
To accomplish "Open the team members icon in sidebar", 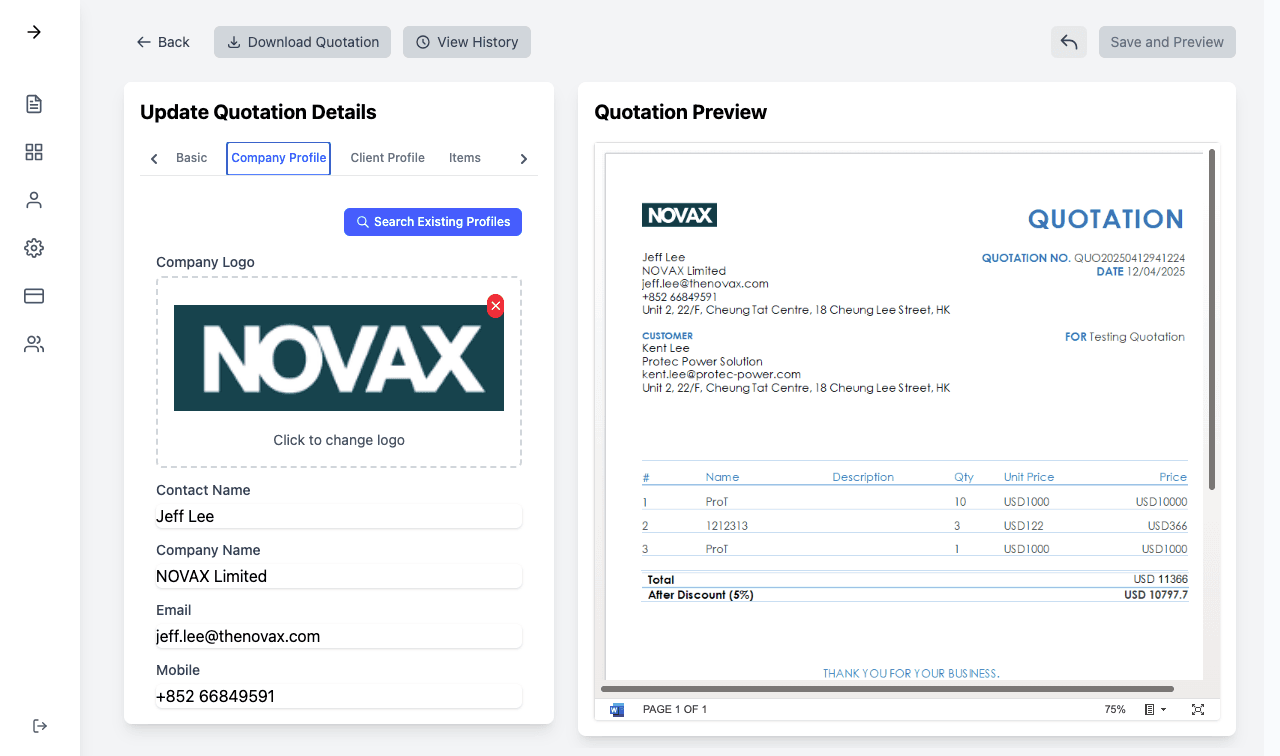I will coord(33,343).
